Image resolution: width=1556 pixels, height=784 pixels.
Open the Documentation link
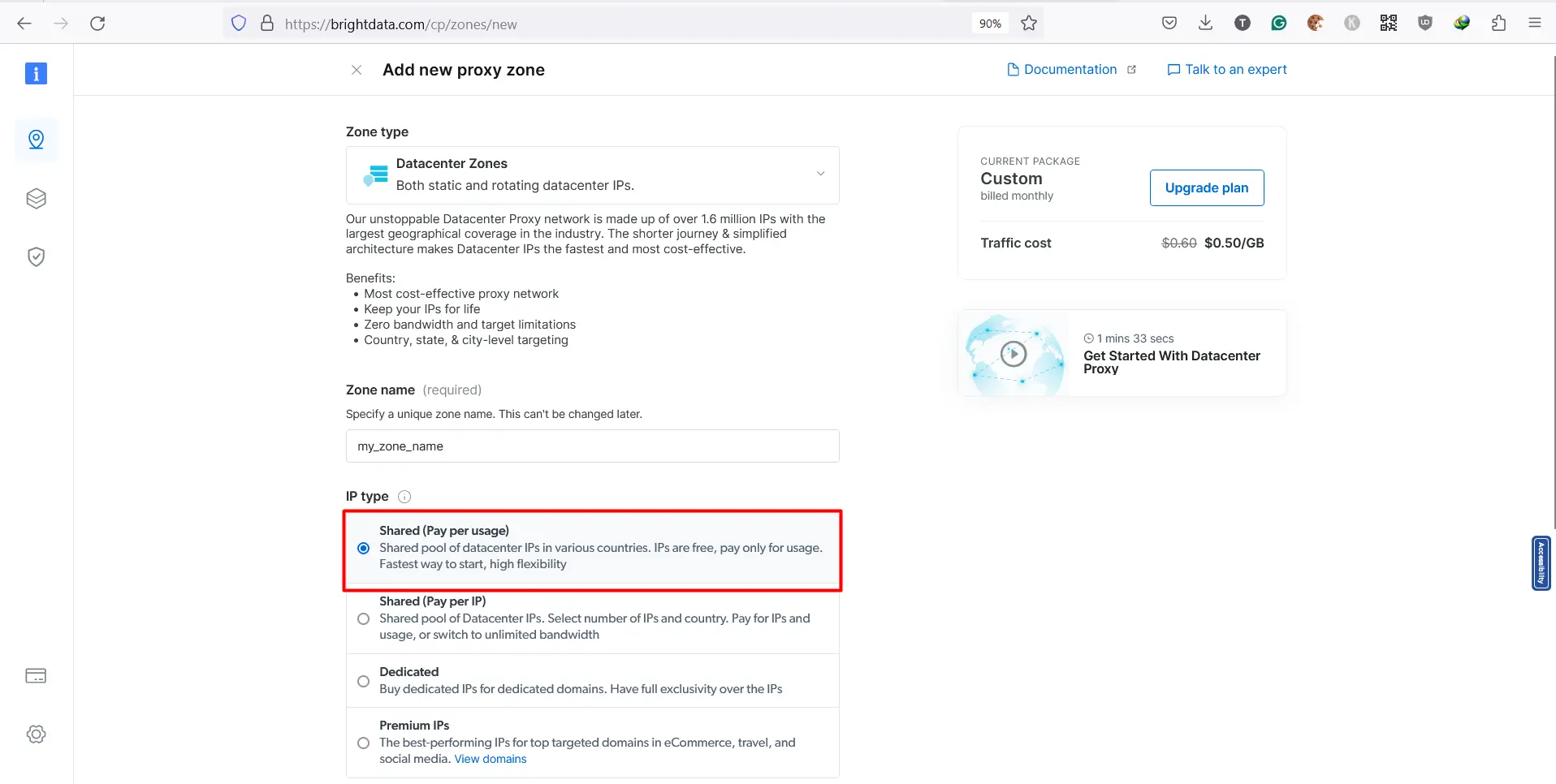click(x=1069, y=69)
